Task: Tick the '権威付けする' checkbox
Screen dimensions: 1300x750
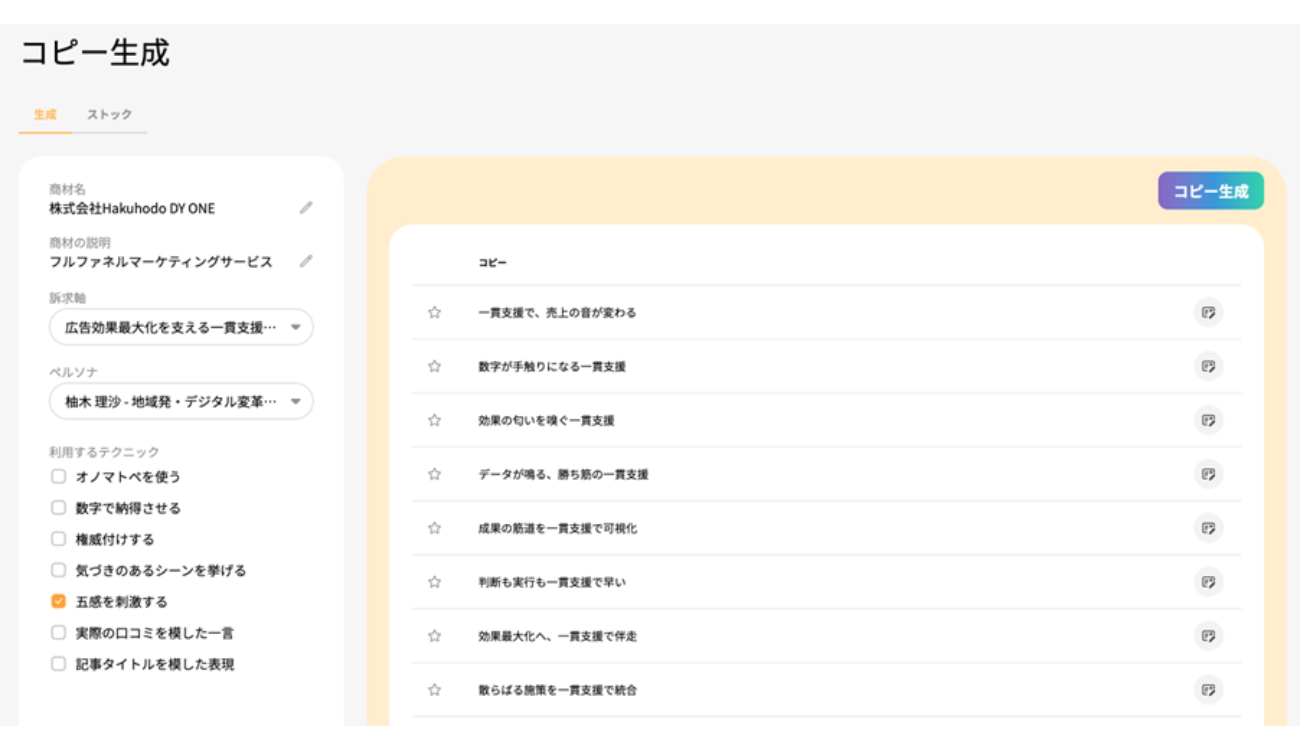Action: click(59, 539)
